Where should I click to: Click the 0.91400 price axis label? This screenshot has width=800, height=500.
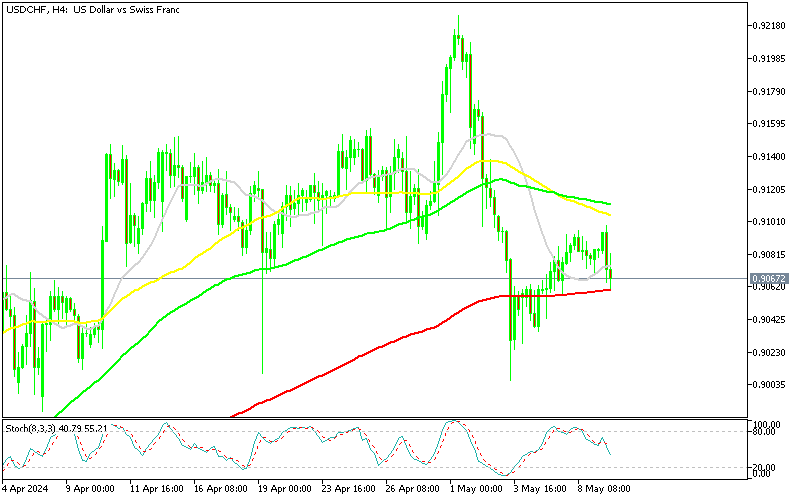770,157
